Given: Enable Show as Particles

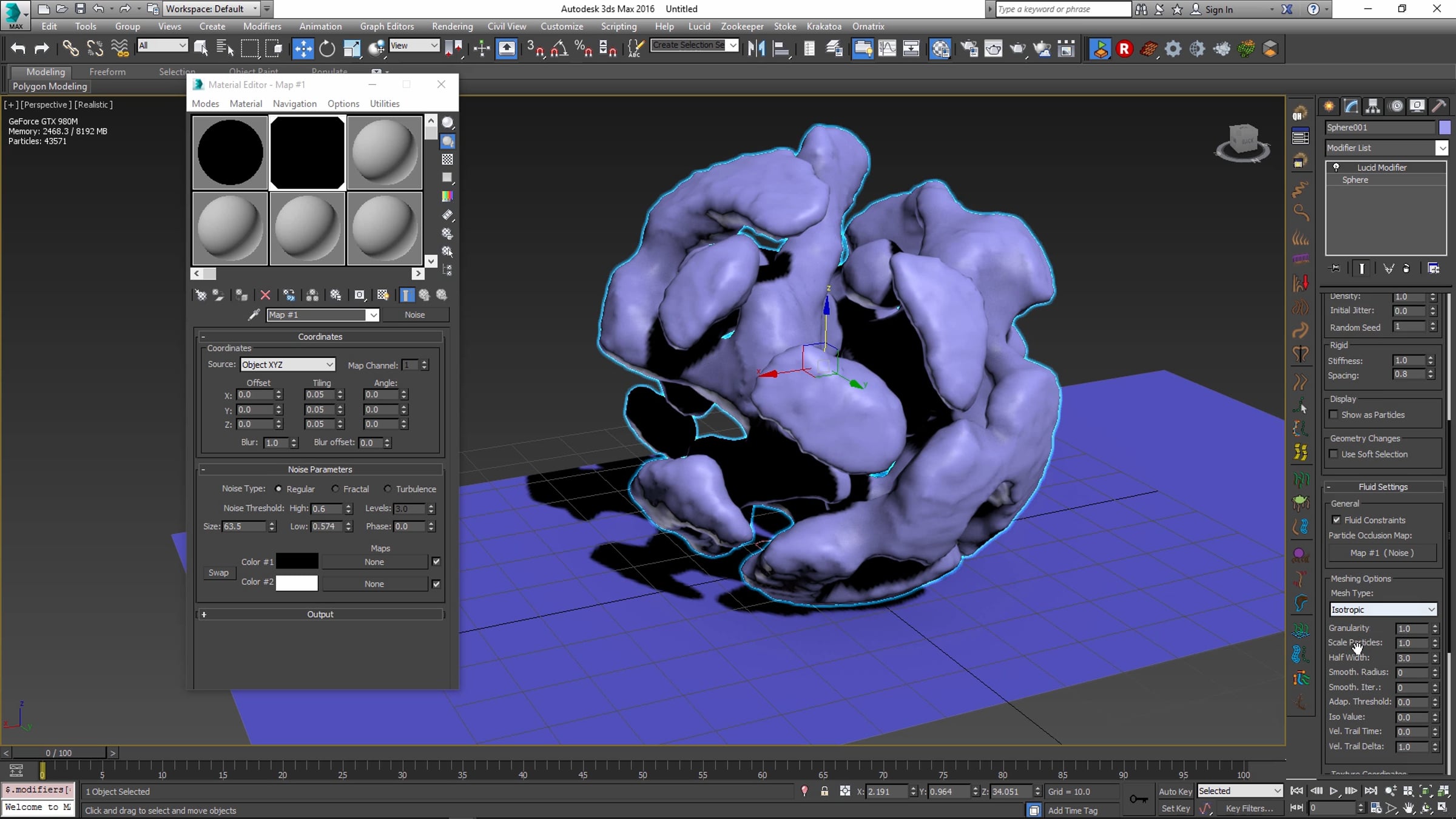Looking at the screenshot, I should click(x=1333, y=415).
